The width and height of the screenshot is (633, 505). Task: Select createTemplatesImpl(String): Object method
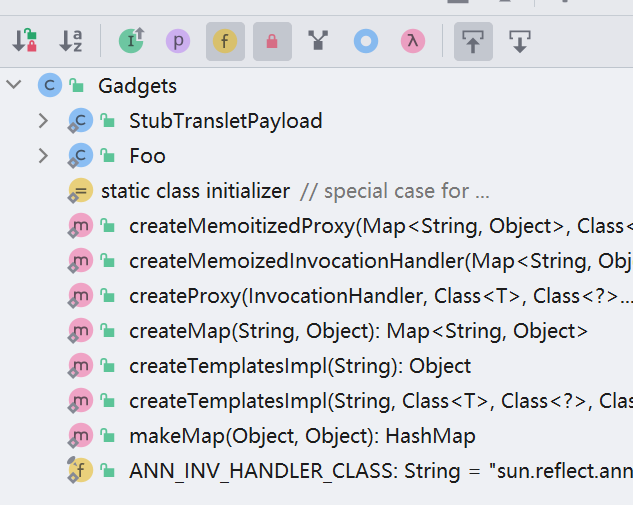(x=299, y=366)
